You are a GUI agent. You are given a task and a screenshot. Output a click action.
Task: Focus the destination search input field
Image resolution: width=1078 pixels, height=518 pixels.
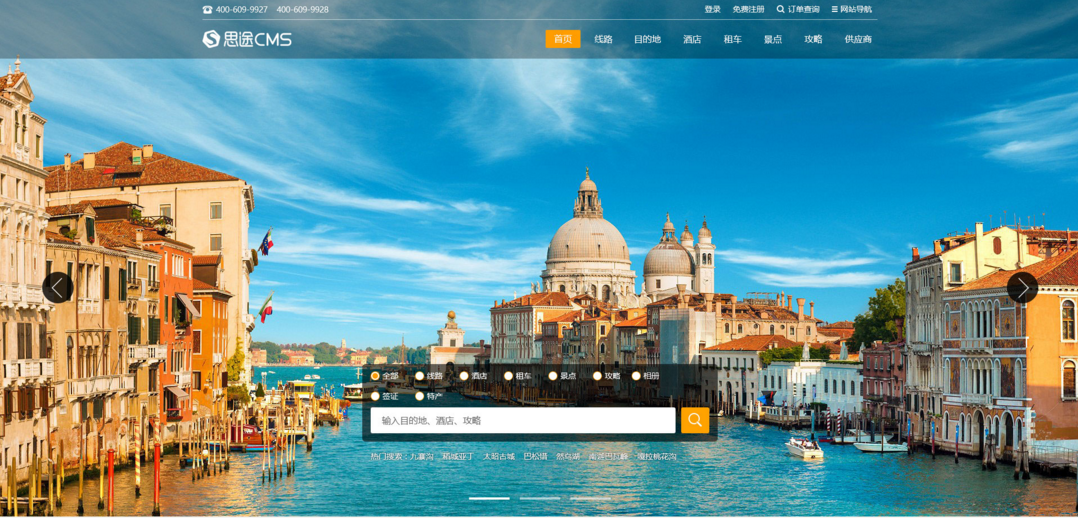click(x=523, y=420)
